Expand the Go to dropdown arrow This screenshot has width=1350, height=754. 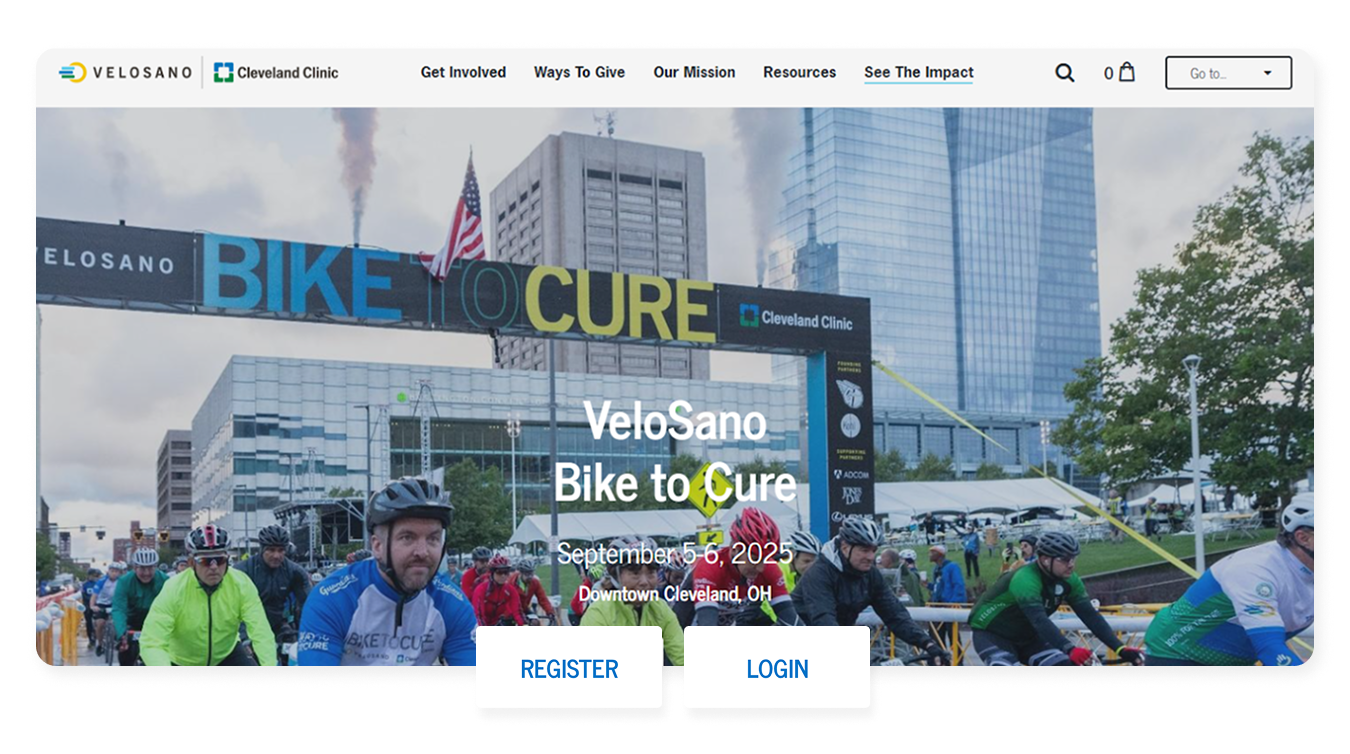(x=1268, y=73)
